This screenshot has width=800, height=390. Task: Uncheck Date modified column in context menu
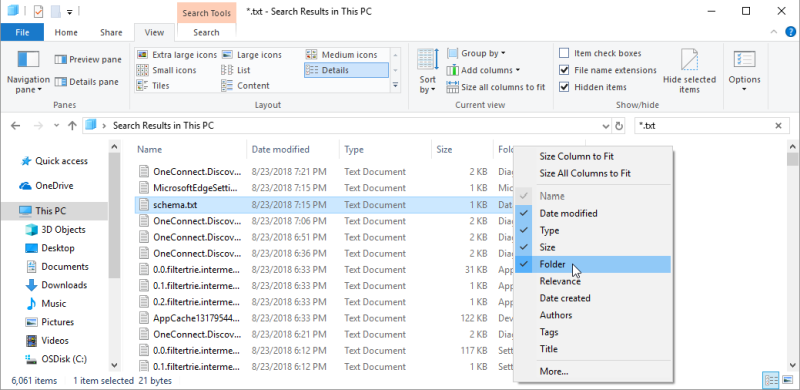(x=593, y=213)
